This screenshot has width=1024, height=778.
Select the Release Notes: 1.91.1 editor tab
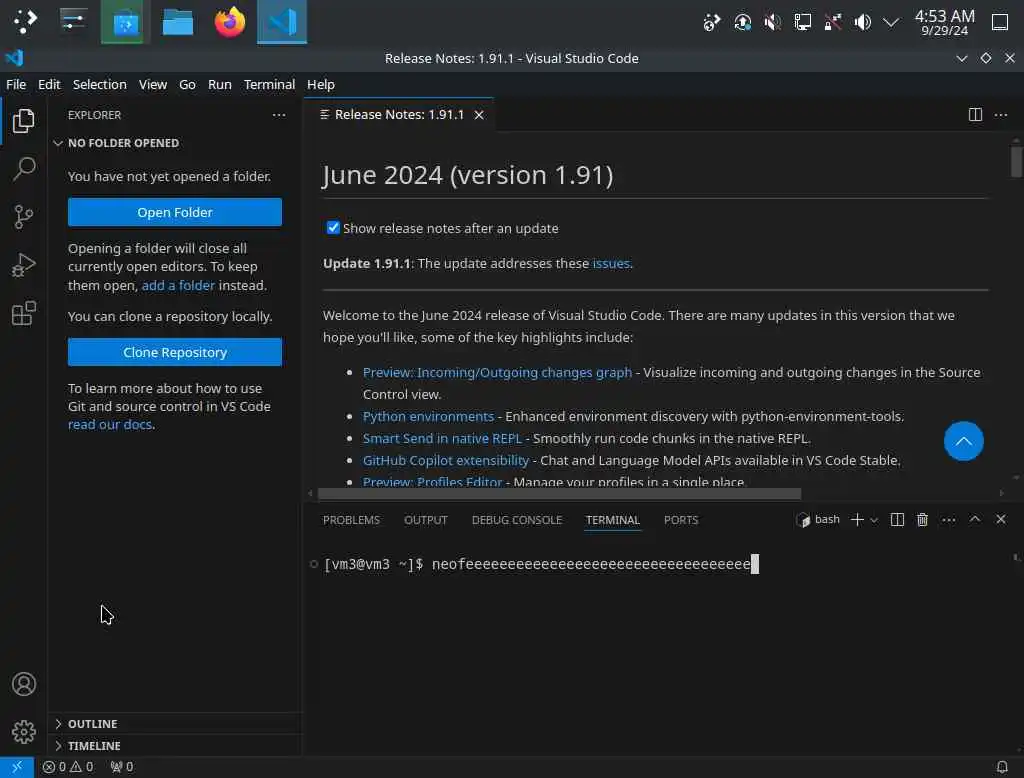point(399,115)
